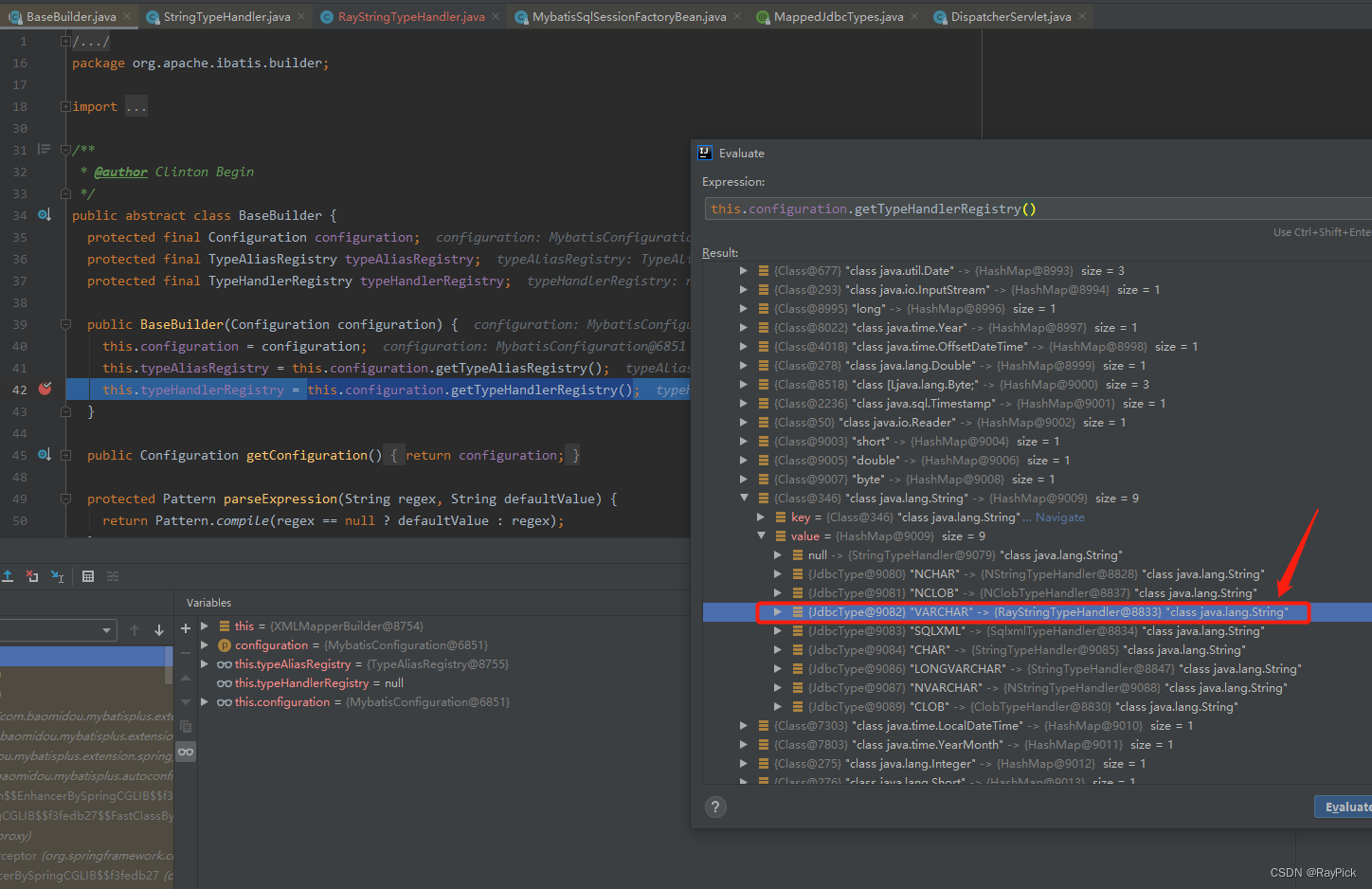Viewport: 1372px width, 889px height.
Task: Toggle the show watches glasses icon
Action: tap(186, 752)
